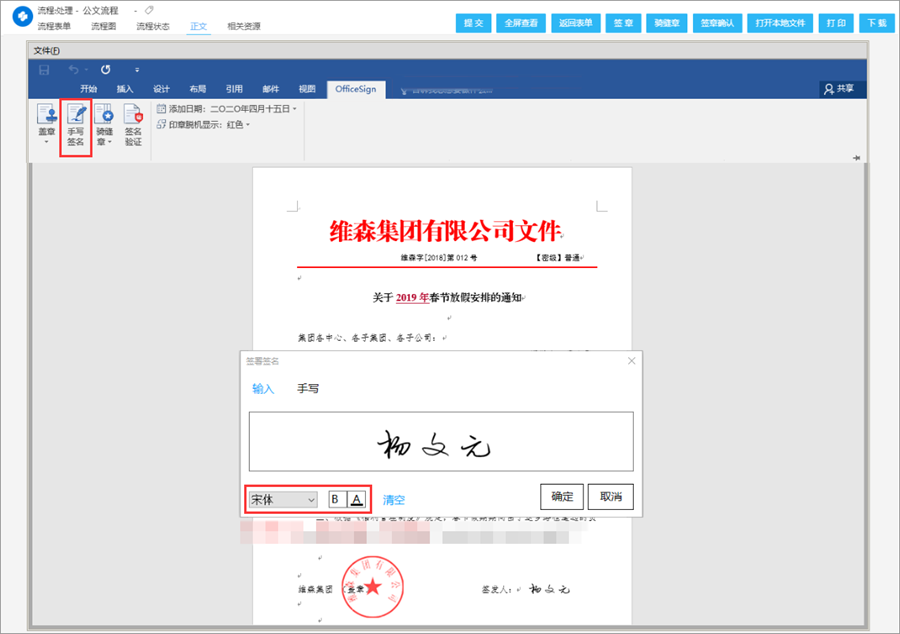The width and height of the screenshot is (900, 634).
Task: Switch to 手写 mode in signature dialog
Action: pyautogui.click(x=308, y=388)
